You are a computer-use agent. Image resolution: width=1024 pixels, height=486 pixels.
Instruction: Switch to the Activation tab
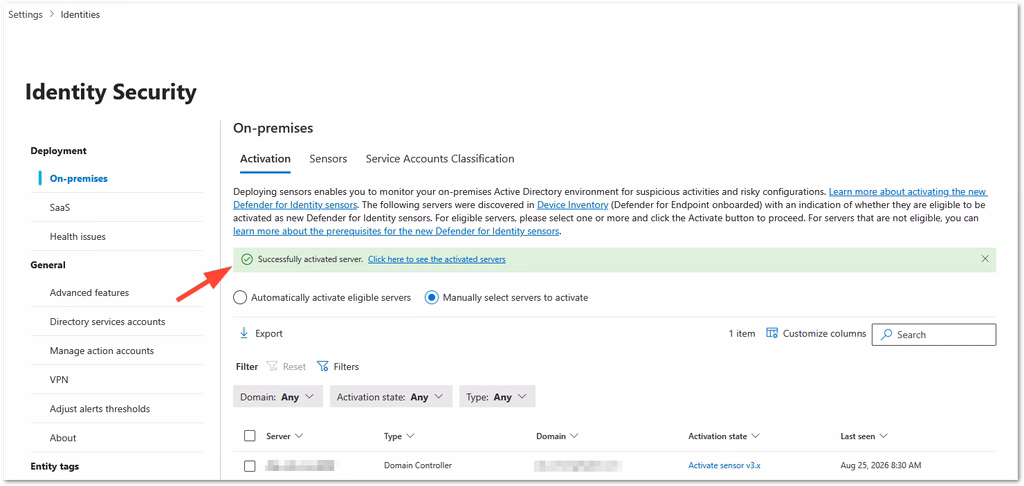point(265,159)
